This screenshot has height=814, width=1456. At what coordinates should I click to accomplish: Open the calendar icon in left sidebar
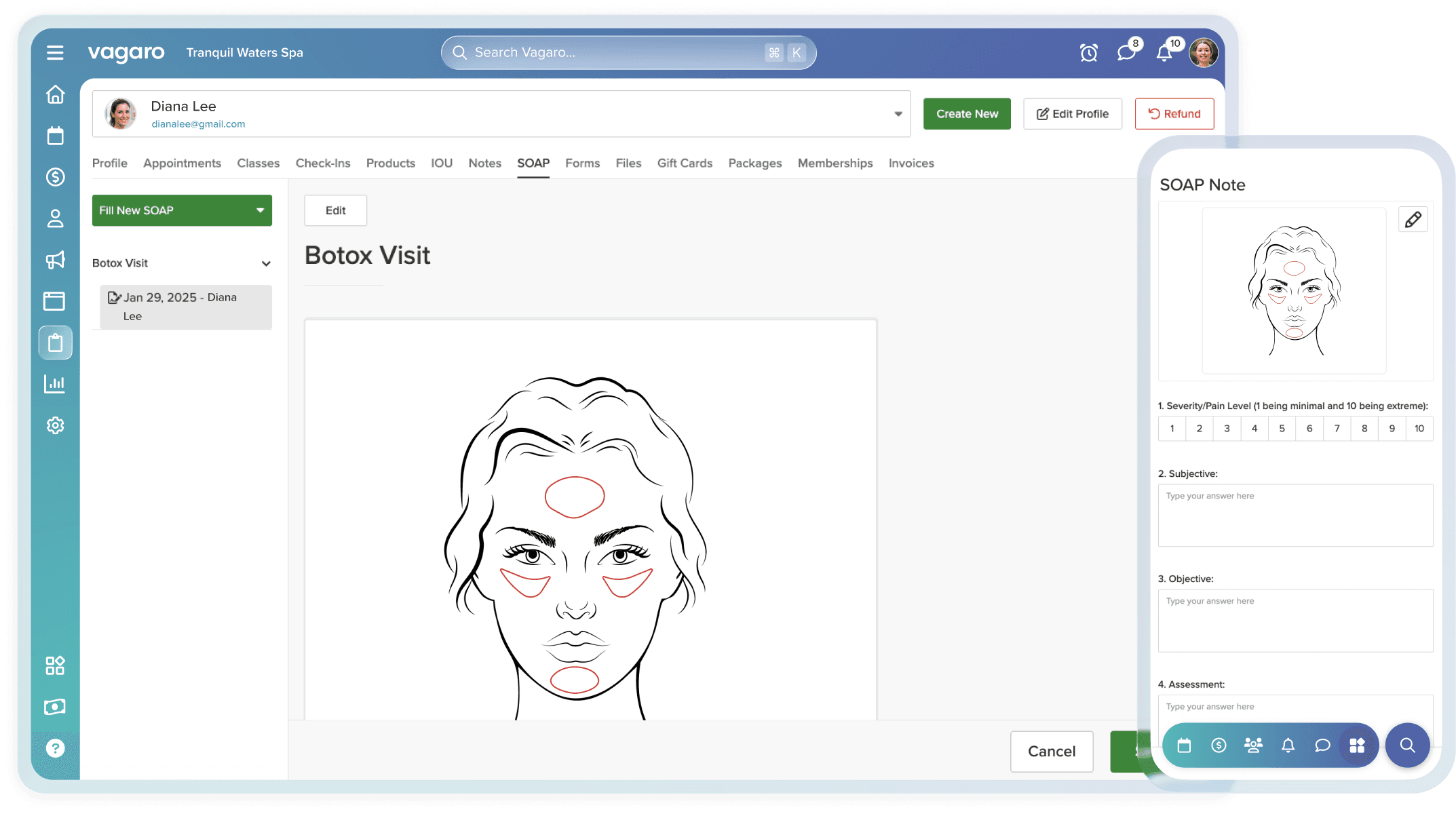(55, 136)
